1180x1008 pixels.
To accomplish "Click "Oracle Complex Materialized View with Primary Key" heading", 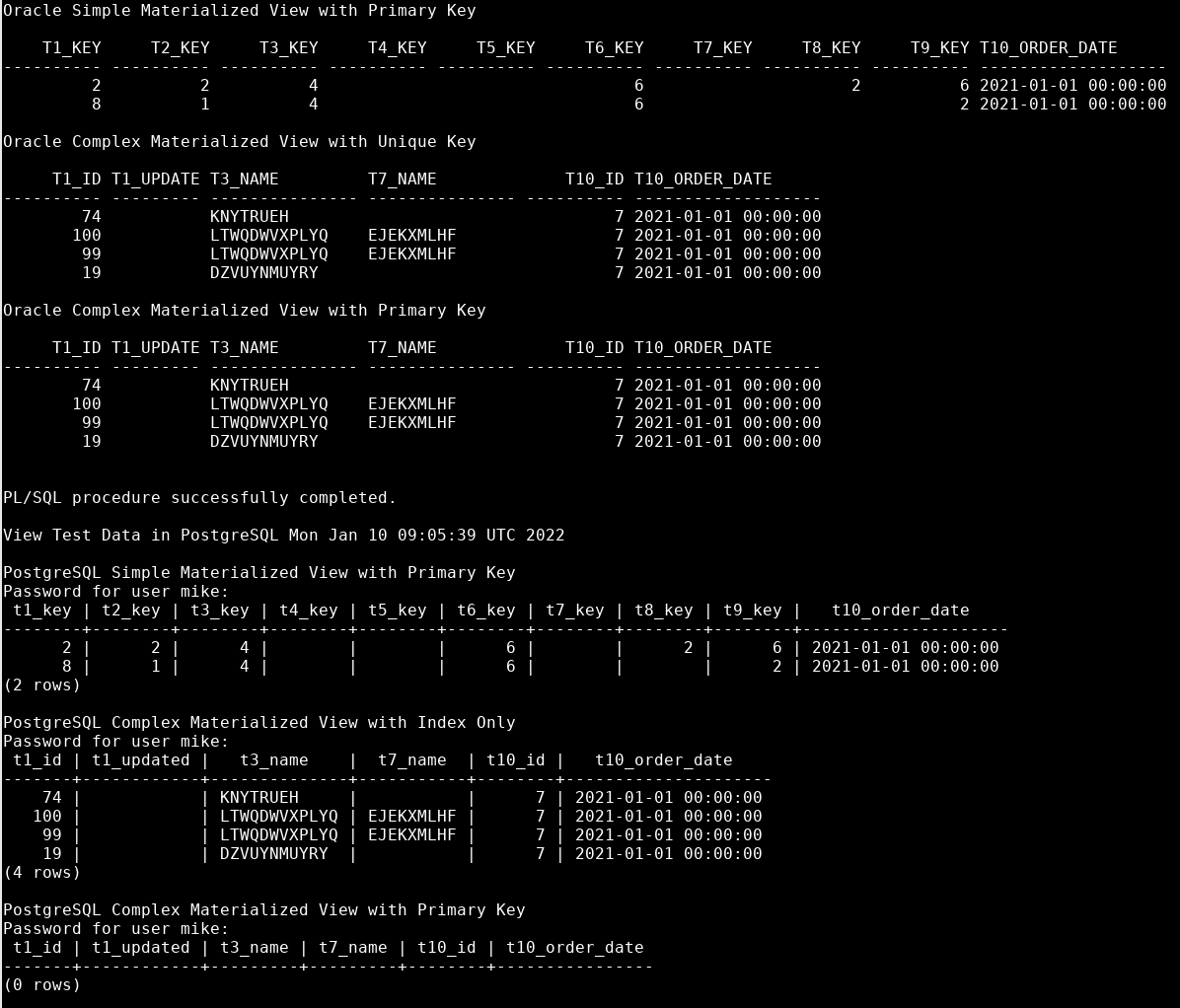I will click(244, 310).
